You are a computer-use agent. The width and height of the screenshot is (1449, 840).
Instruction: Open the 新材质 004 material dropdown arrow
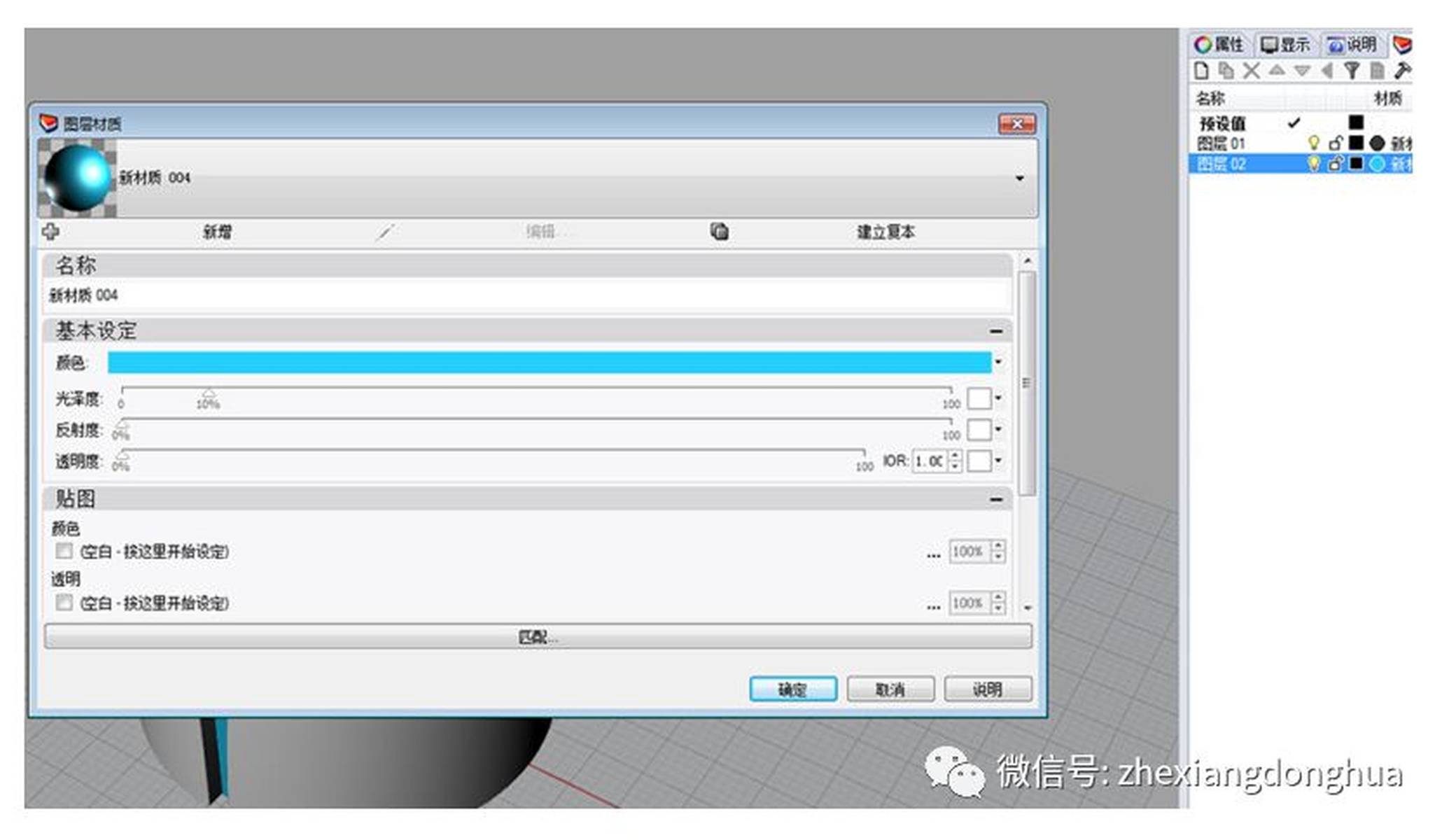point(1020,178)
